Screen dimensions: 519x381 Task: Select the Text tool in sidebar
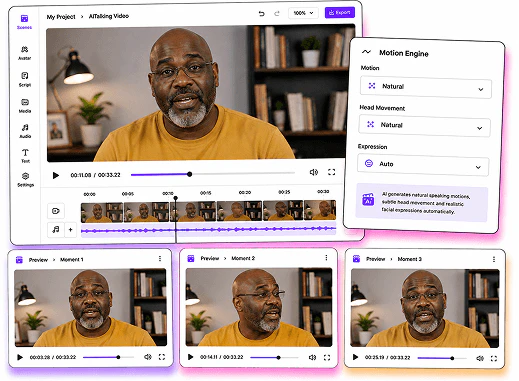click(25, 156)
